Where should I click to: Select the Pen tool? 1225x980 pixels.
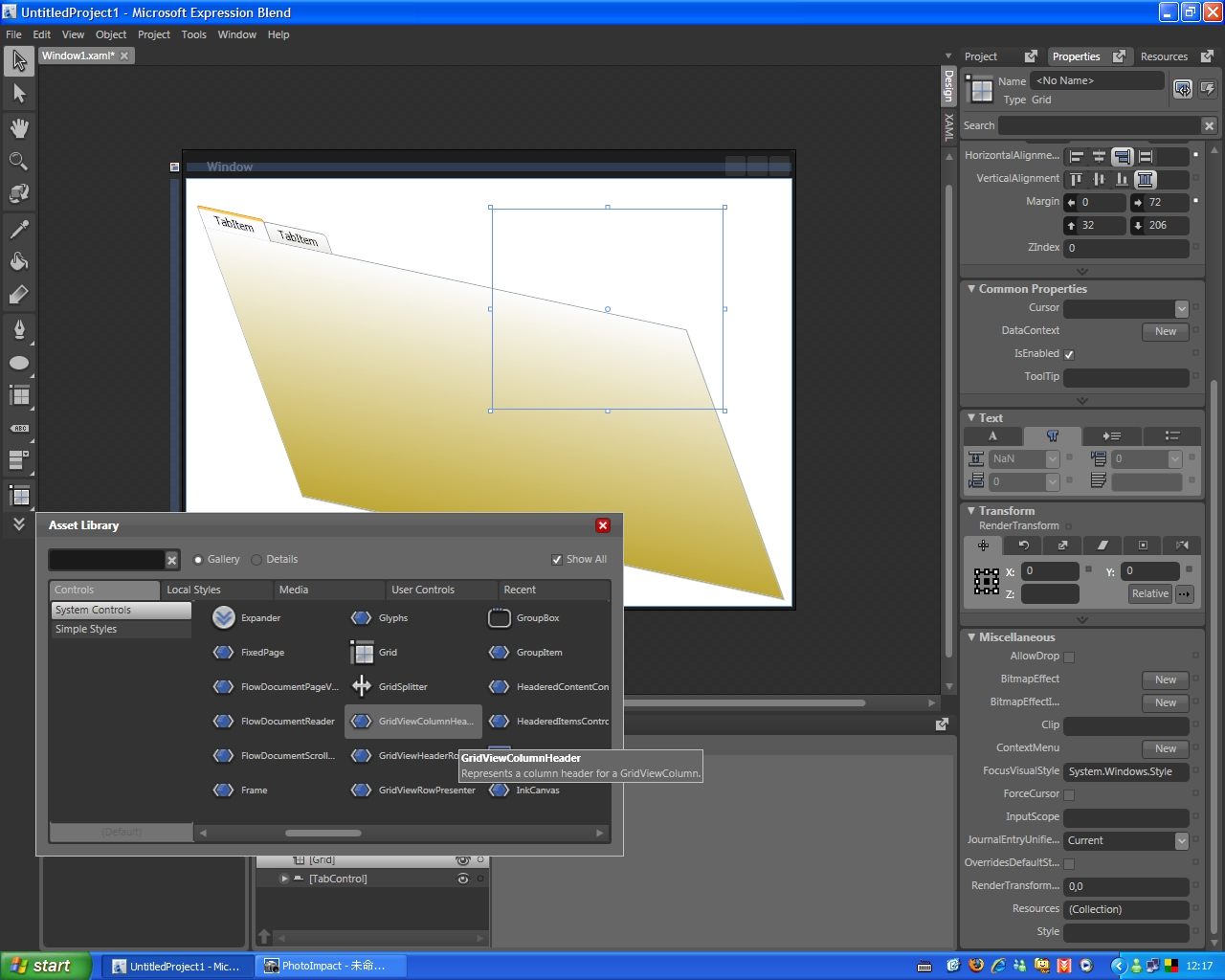click(x=19, y=330)
